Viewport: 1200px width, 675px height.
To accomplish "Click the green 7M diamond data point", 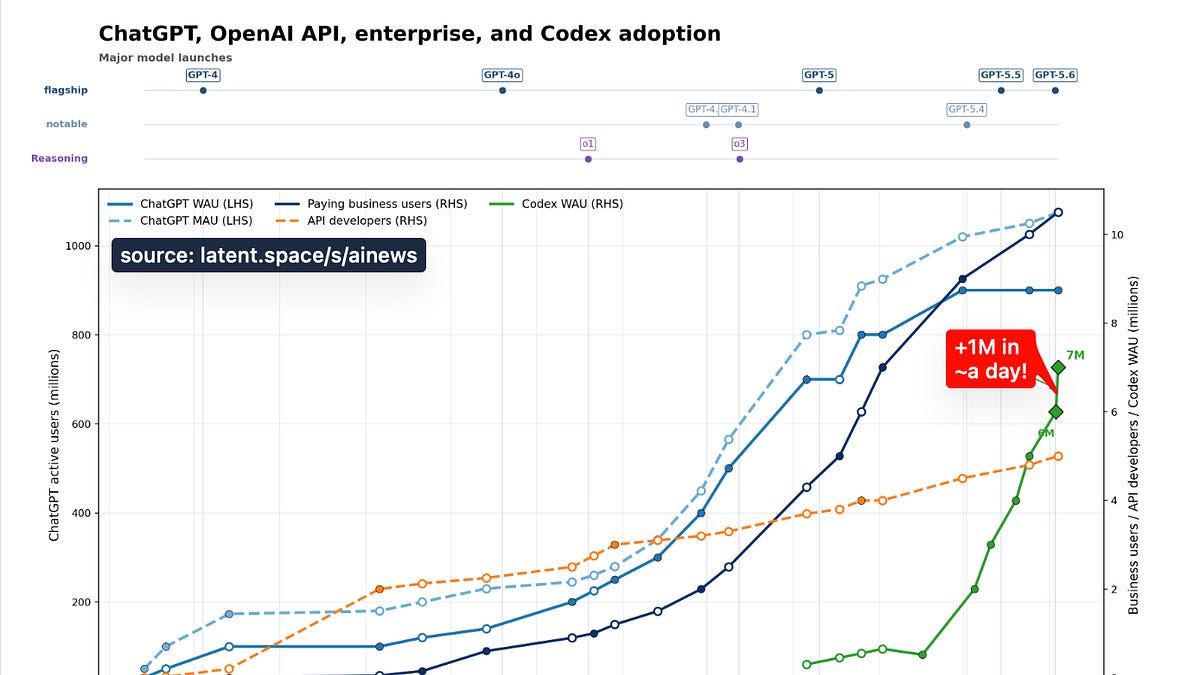I will (x=1058, y=367).
